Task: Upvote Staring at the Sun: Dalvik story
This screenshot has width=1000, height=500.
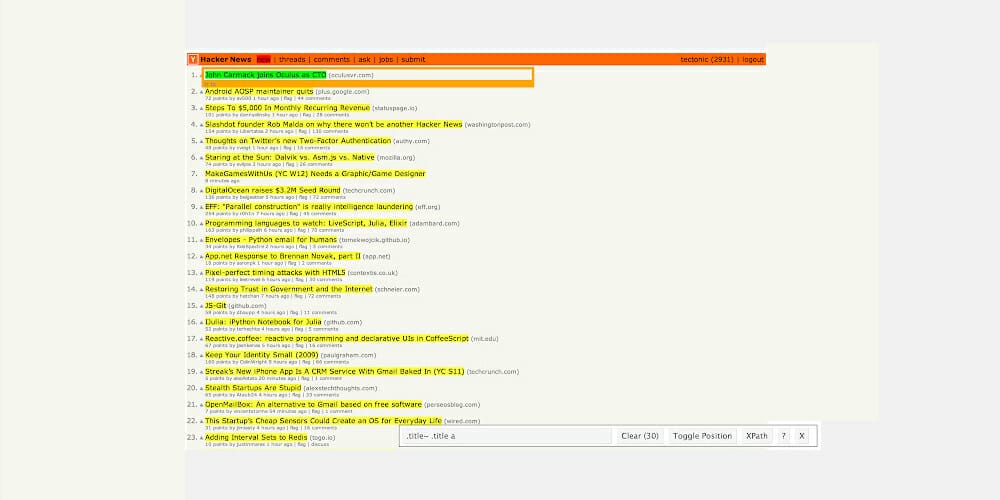Action: click(x=202, y=158)
